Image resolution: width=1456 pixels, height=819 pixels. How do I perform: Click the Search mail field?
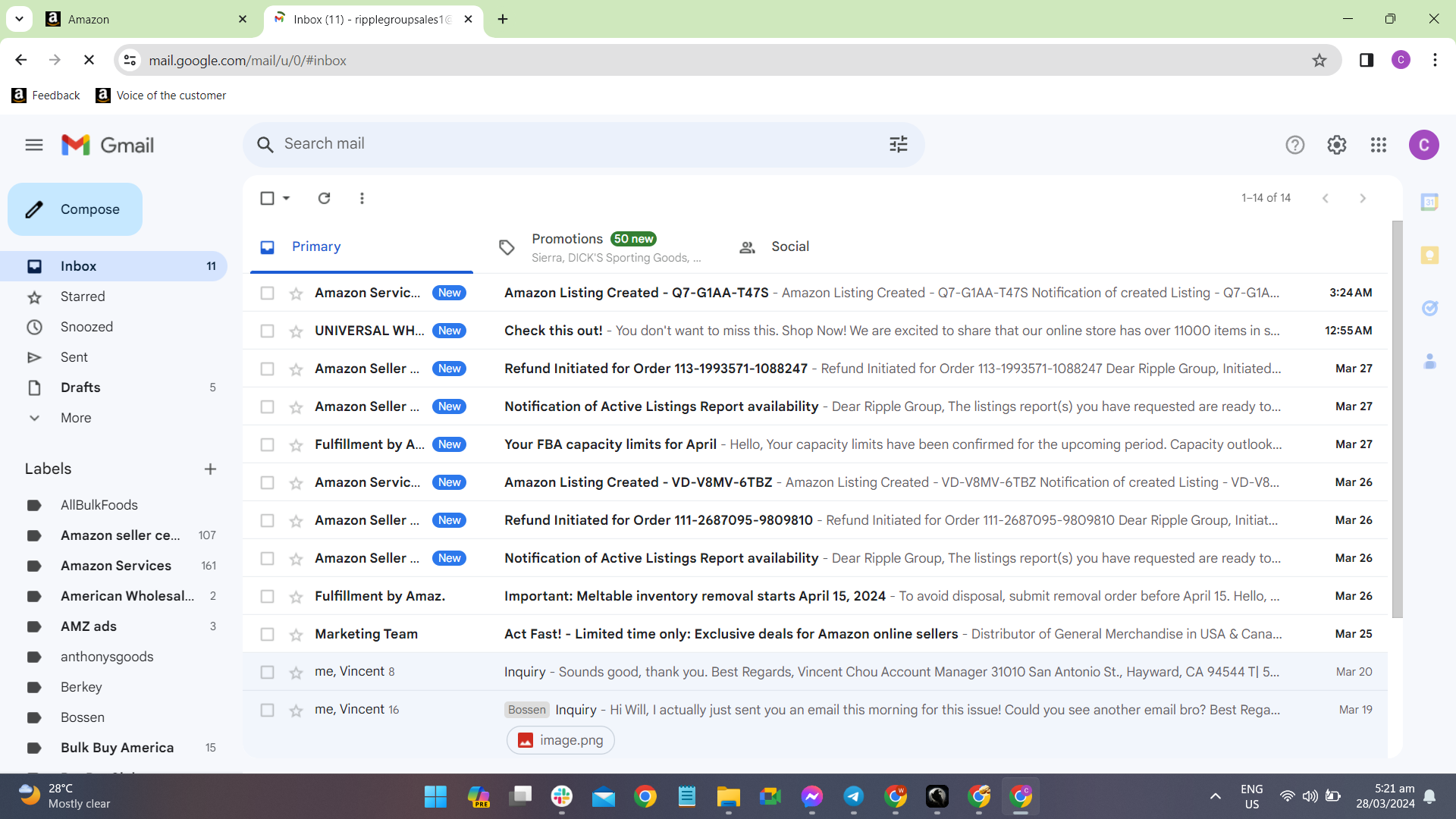[x=584, y=144]
